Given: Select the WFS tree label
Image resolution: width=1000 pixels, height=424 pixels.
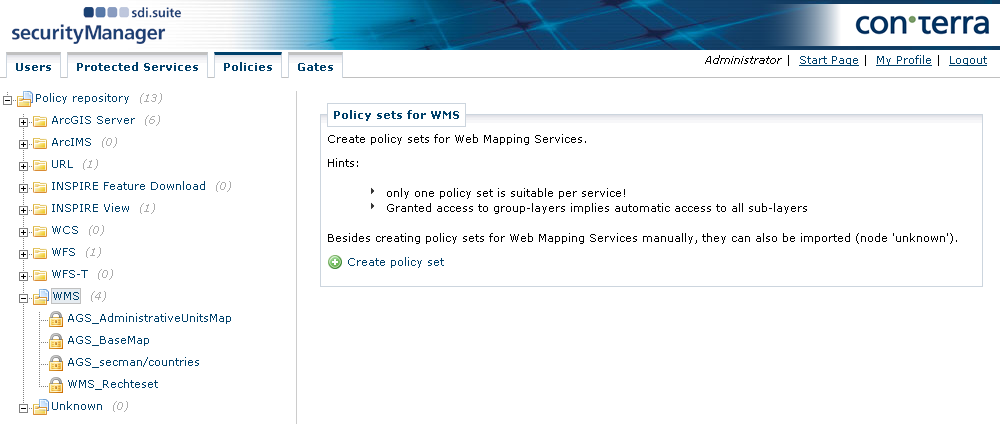Looking at the screenshot, I should point(64,252).
